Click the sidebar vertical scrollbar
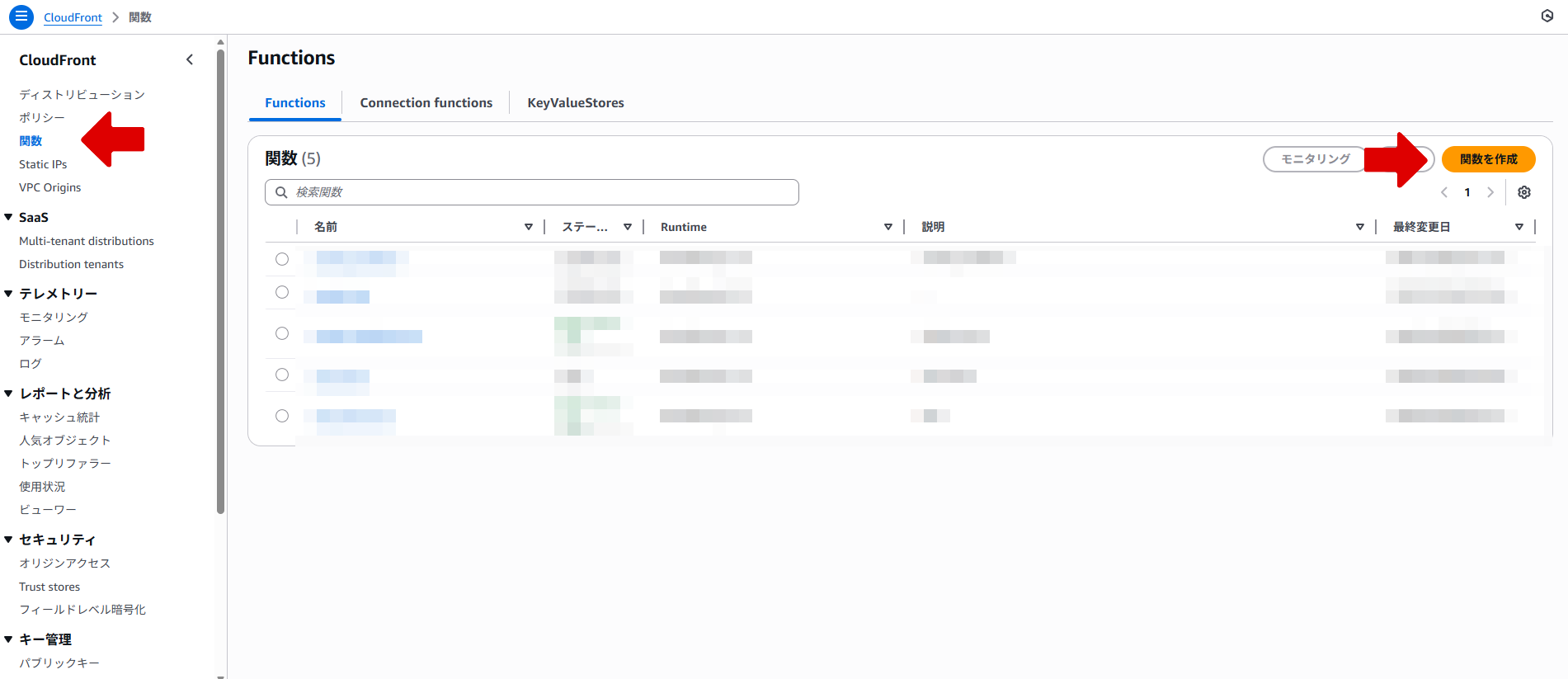 220,281
